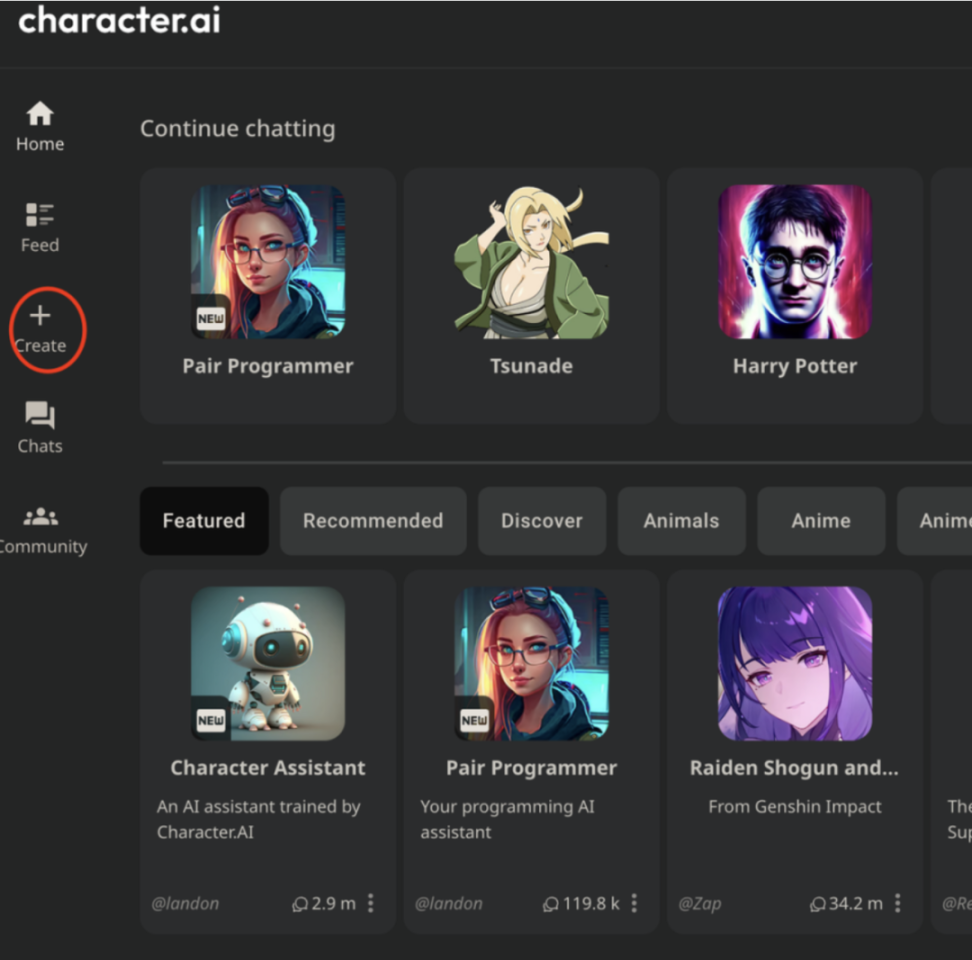Visit the @Zap creator profile link
This screenshot has width=972, height=960.
point(700,904)
